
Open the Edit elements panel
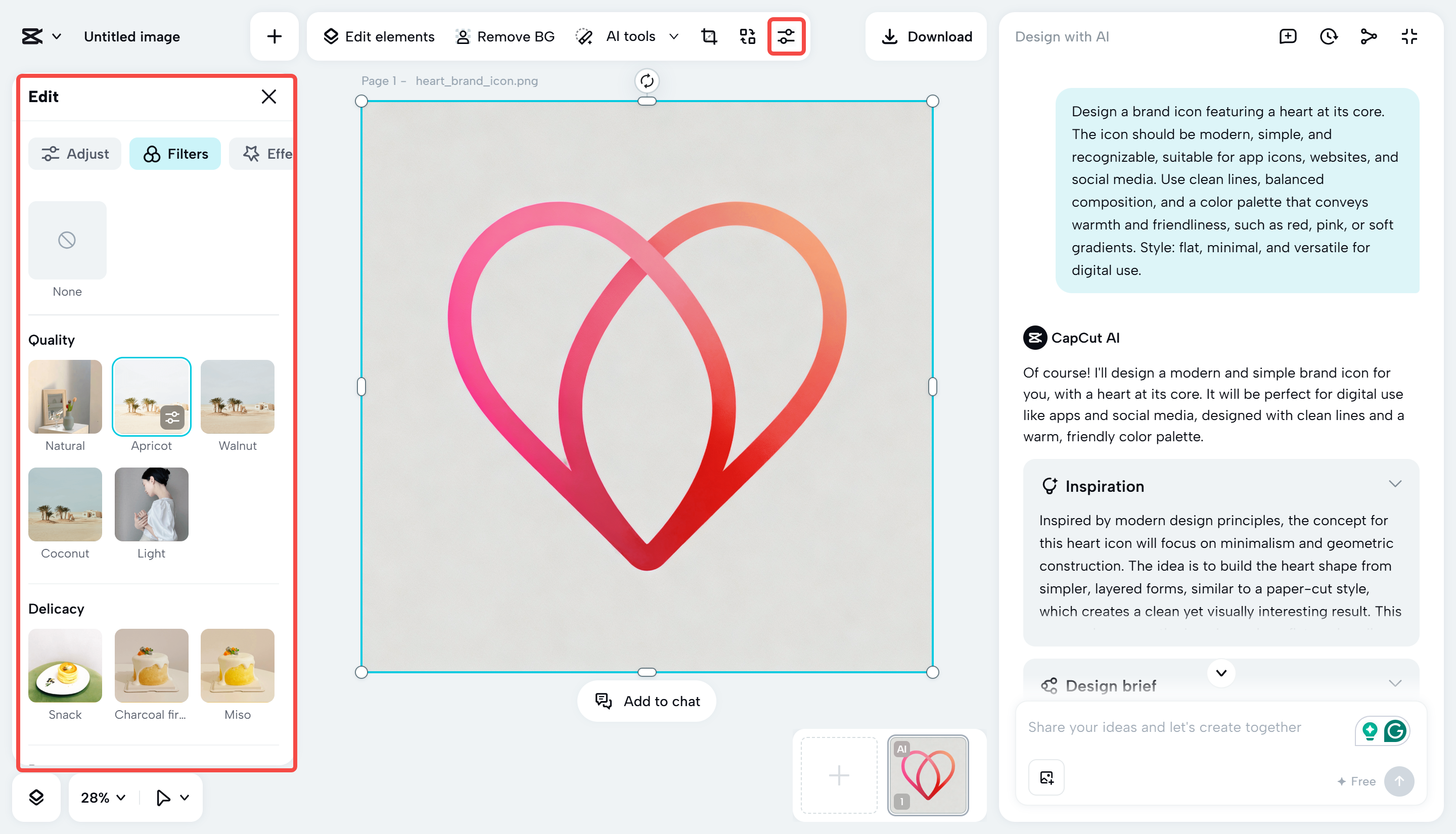pyautogui.click(x=378, y=36)
